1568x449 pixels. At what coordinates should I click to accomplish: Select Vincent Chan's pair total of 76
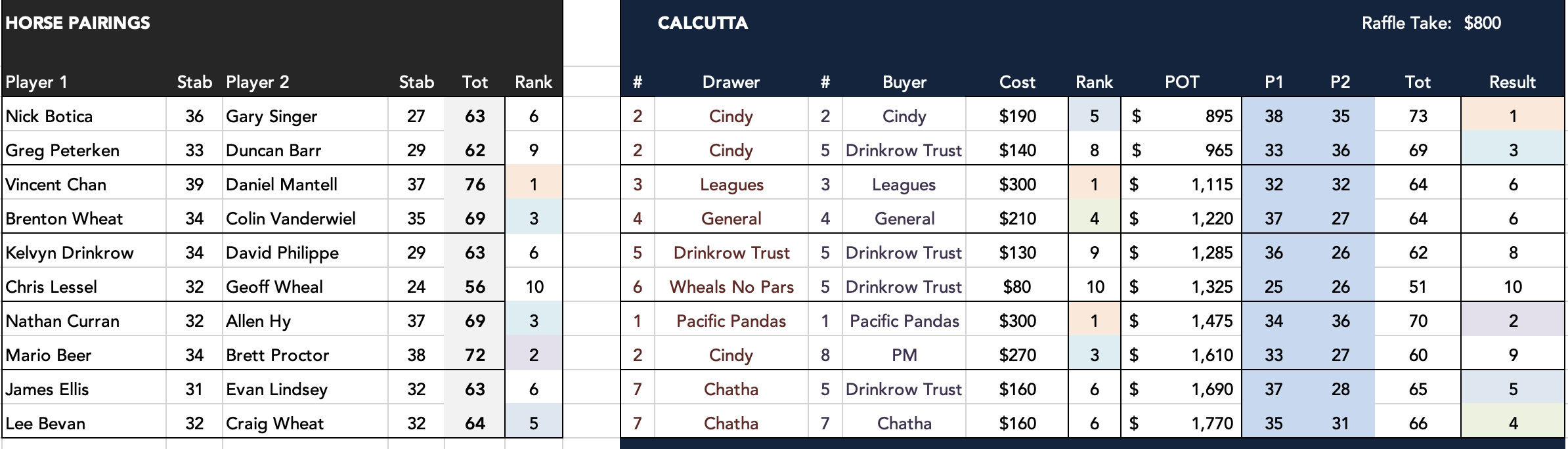pos(475,184)
